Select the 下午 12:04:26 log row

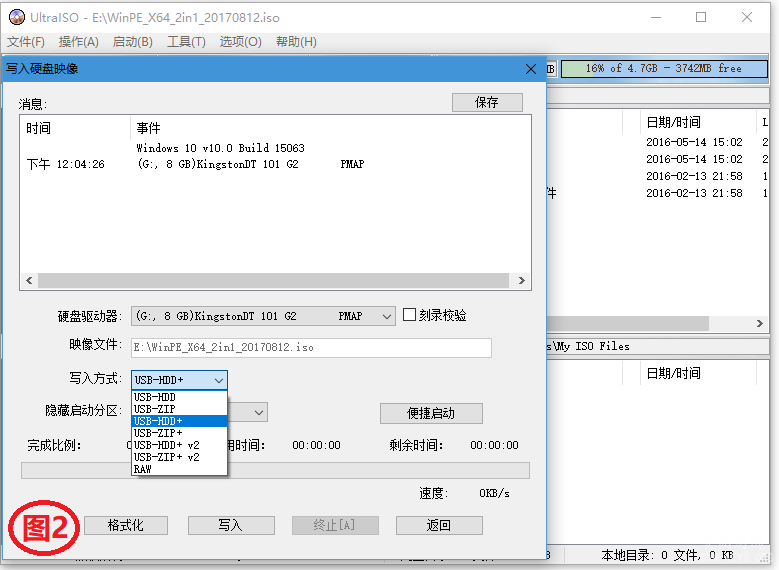pyautogui.click(x=276, y=164)
